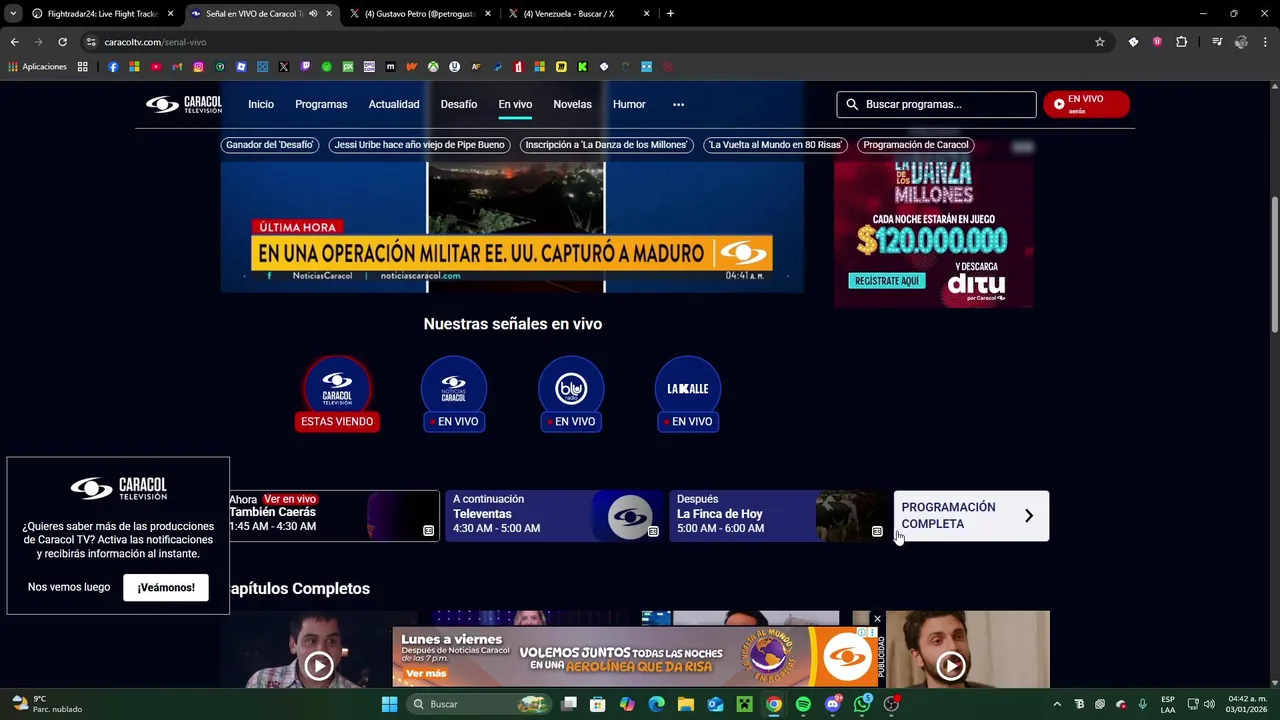This screenshot has width=1280, height=720.
Task: Open Programación Completa arrow
Action: click(1029, 516)
